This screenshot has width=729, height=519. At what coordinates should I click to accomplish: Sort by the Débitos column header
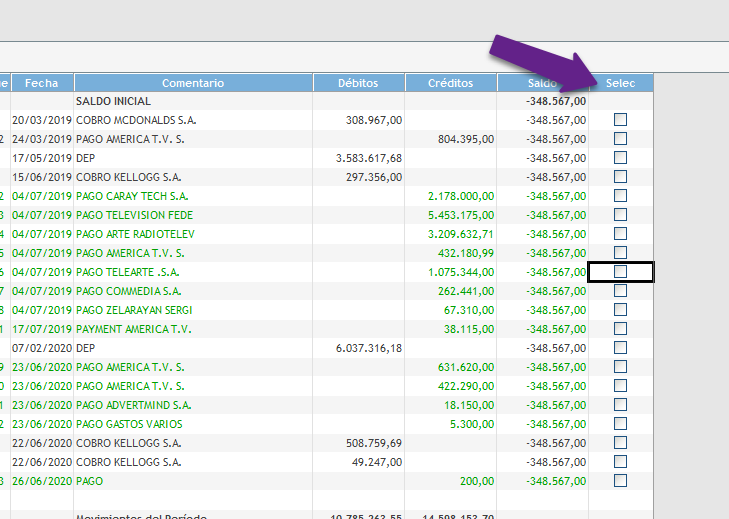358,83
